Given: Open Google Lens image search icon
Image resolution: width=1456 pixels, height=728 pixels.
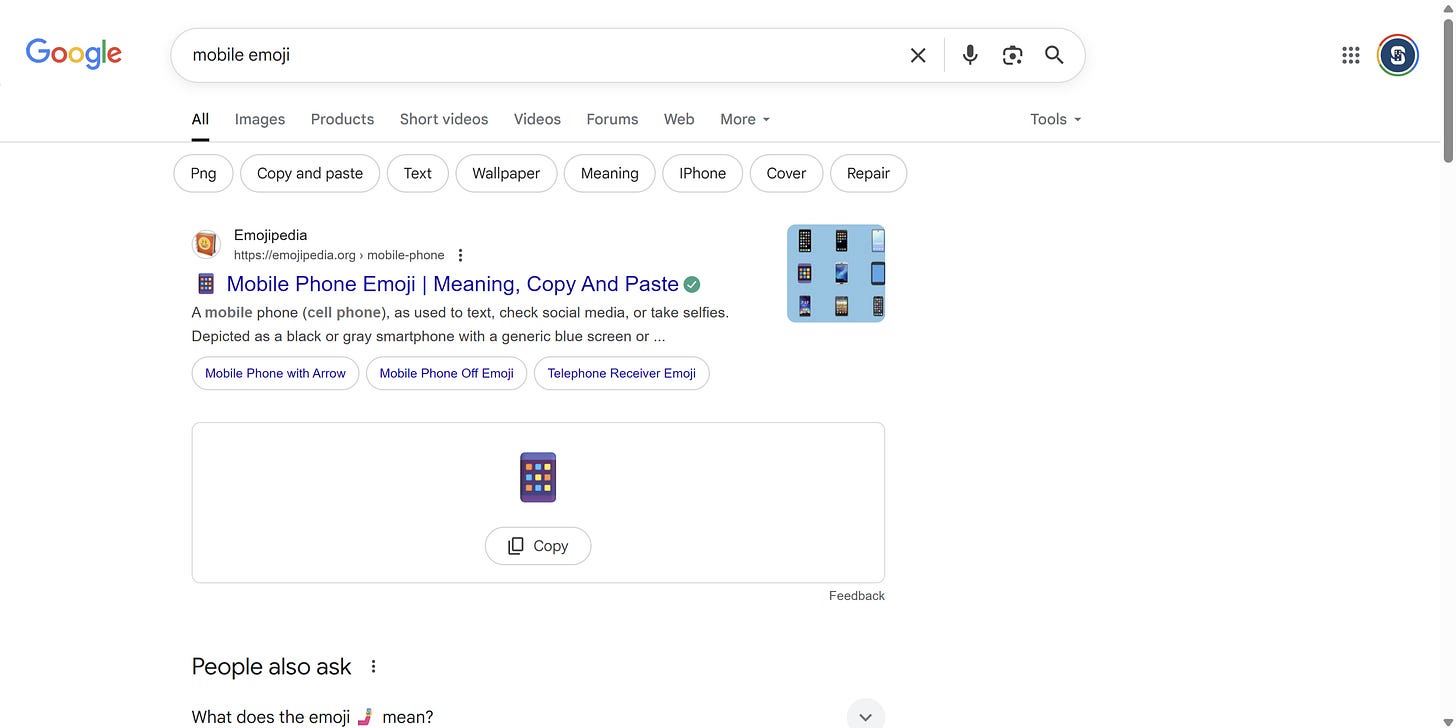Looking at the screenshot, I should point(1012,55).
